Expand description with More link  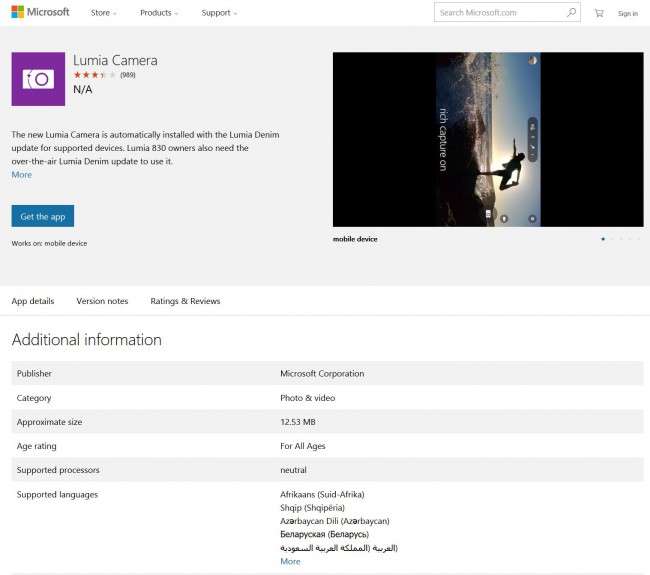click(21, 175)
